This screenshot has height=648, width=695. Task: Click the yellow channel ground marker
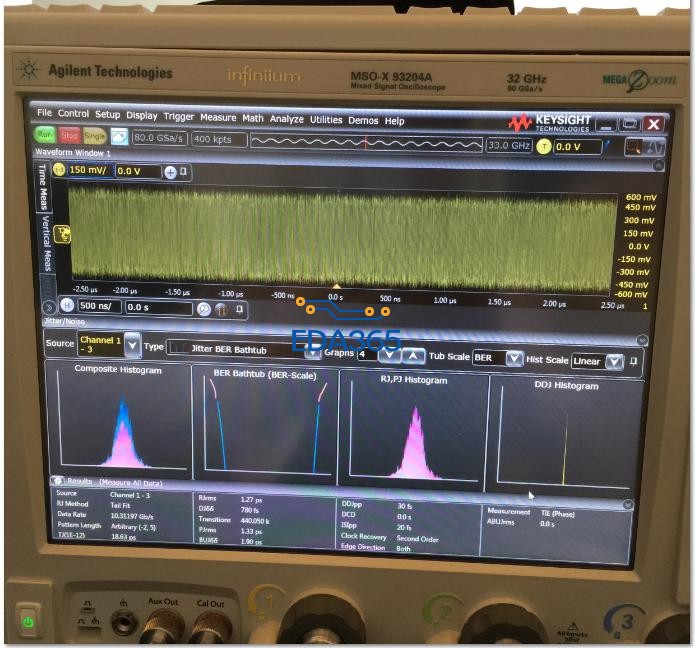(62, 234)
